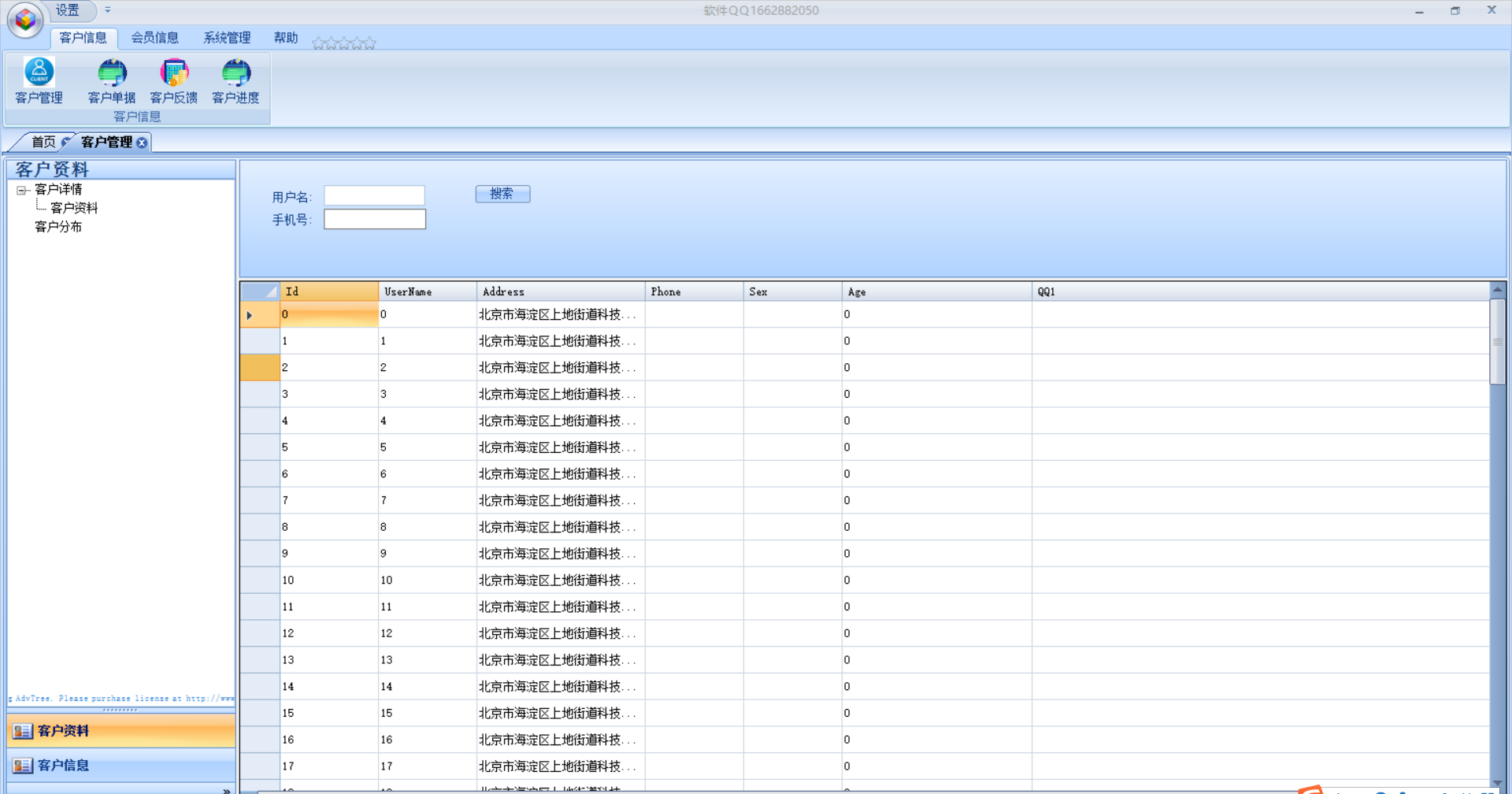Collapse the 客户详情 tree node
Screen dimensions: 1512x794
(x=22, y=189)
